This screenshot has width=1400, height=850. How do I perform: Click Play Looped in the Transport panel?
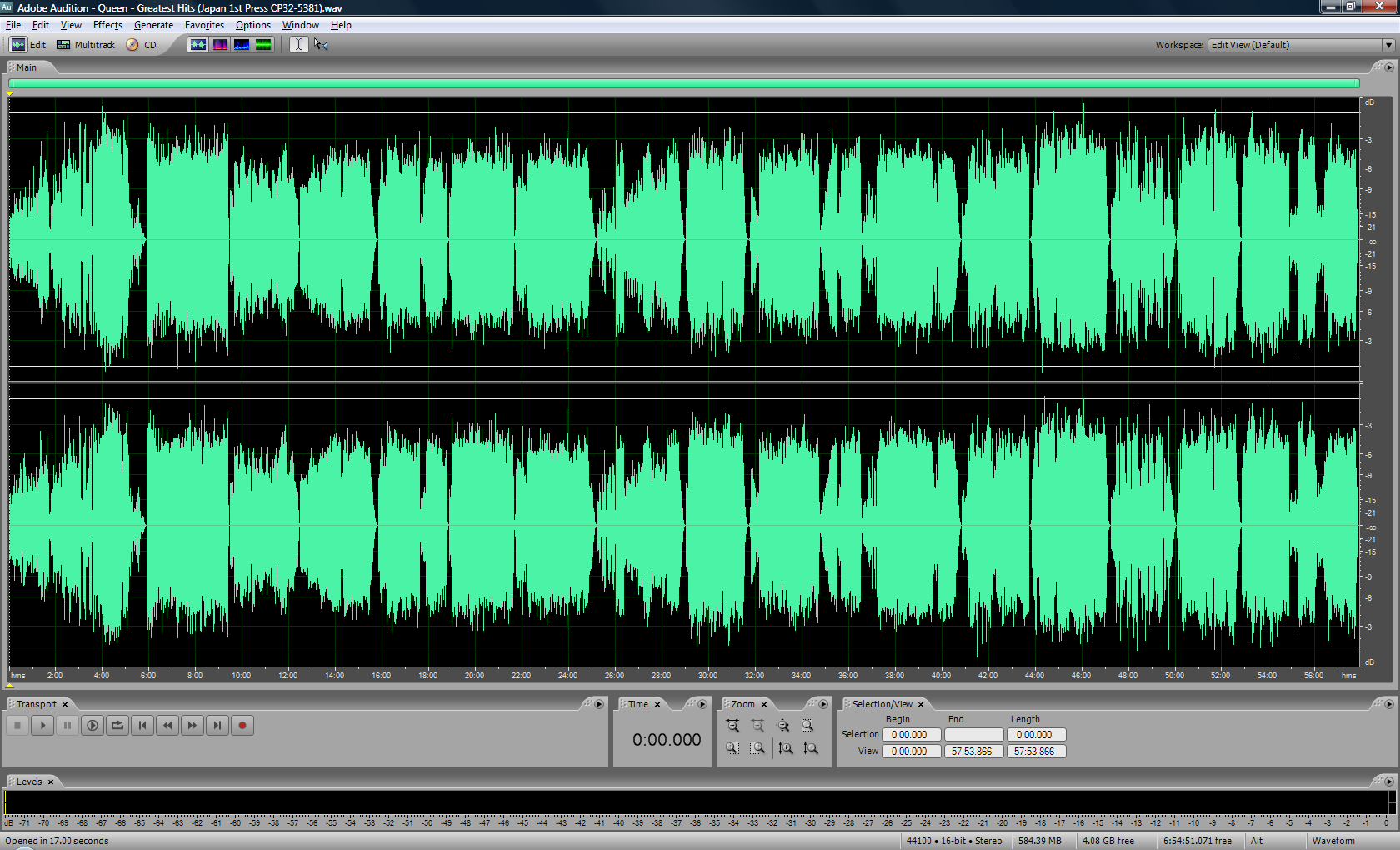tap(117, 726)
